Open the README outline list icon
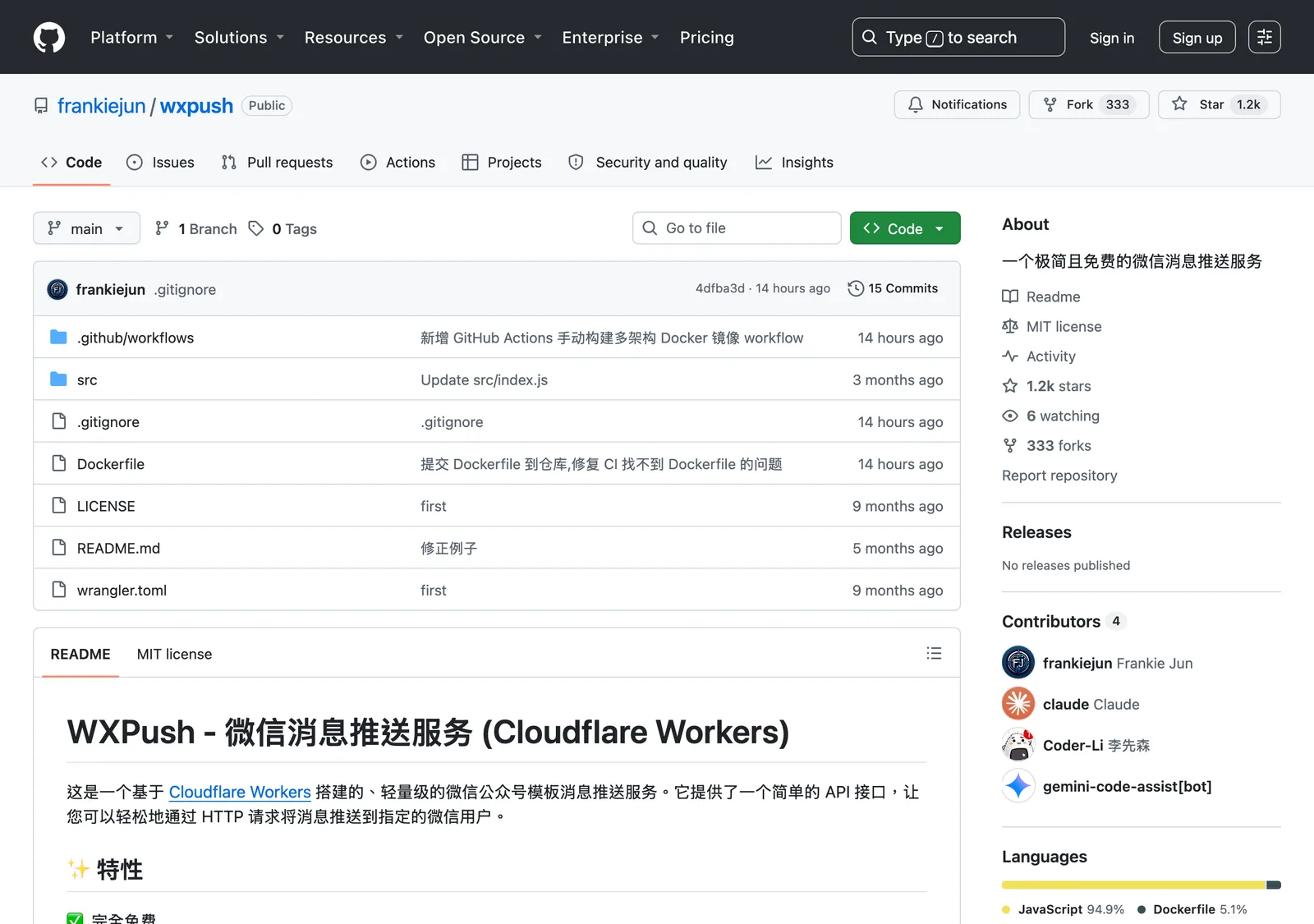The height and width of the screenshot is (924, 1314). 934,653
